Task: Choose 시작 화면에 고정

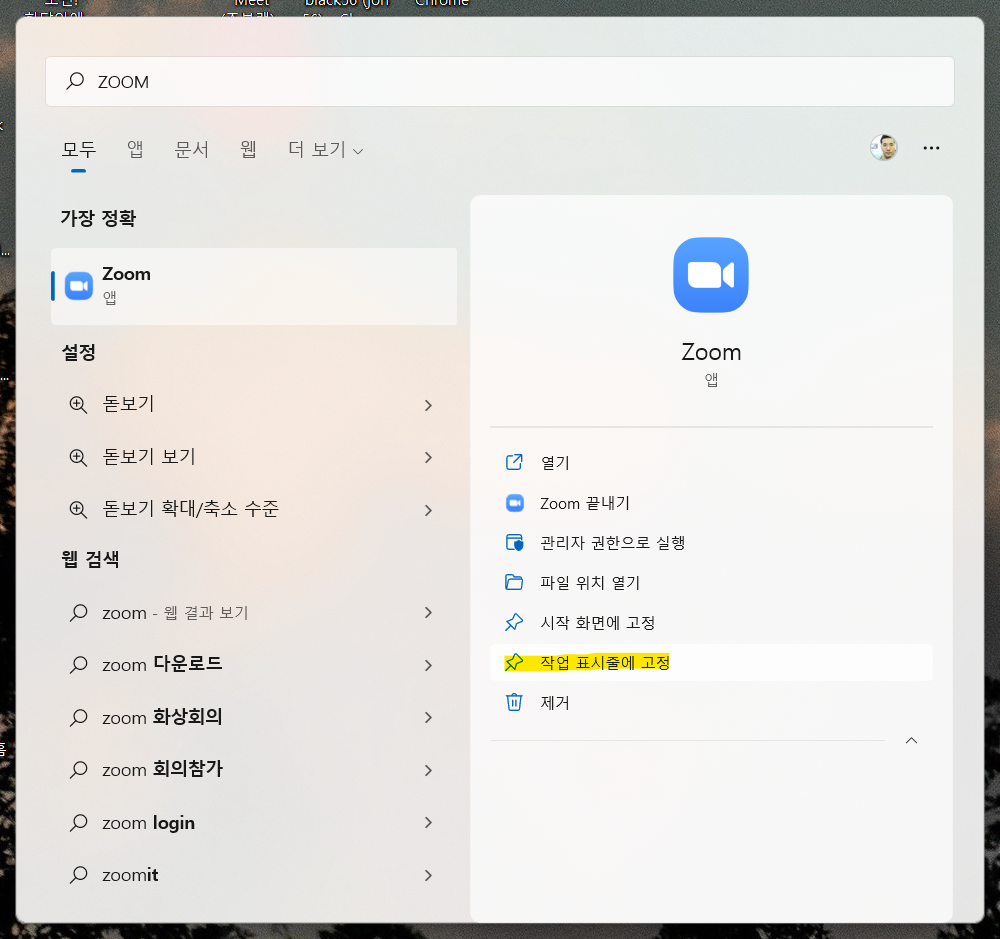Action: pos(711,623)
